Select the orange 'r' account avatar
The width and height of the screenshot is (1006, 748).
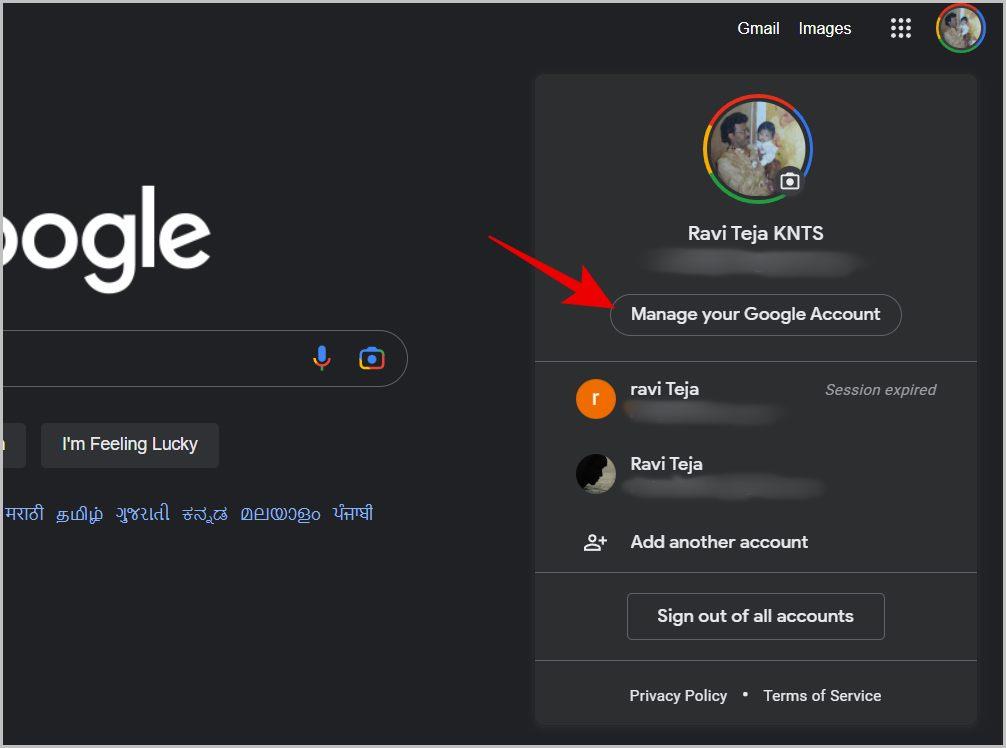click(x=595, y=398)
